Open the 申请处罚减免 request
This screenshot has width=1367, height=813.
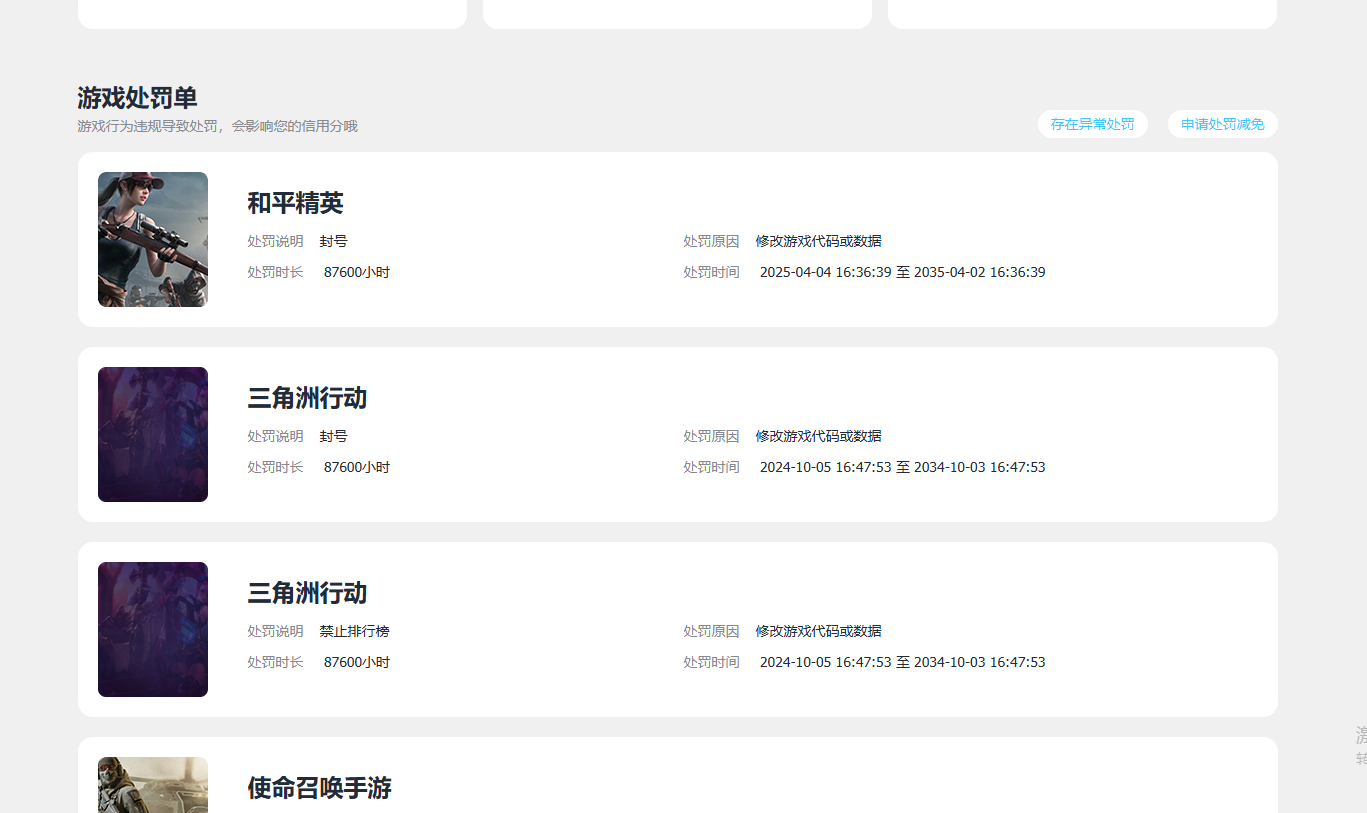[1222, 124]
